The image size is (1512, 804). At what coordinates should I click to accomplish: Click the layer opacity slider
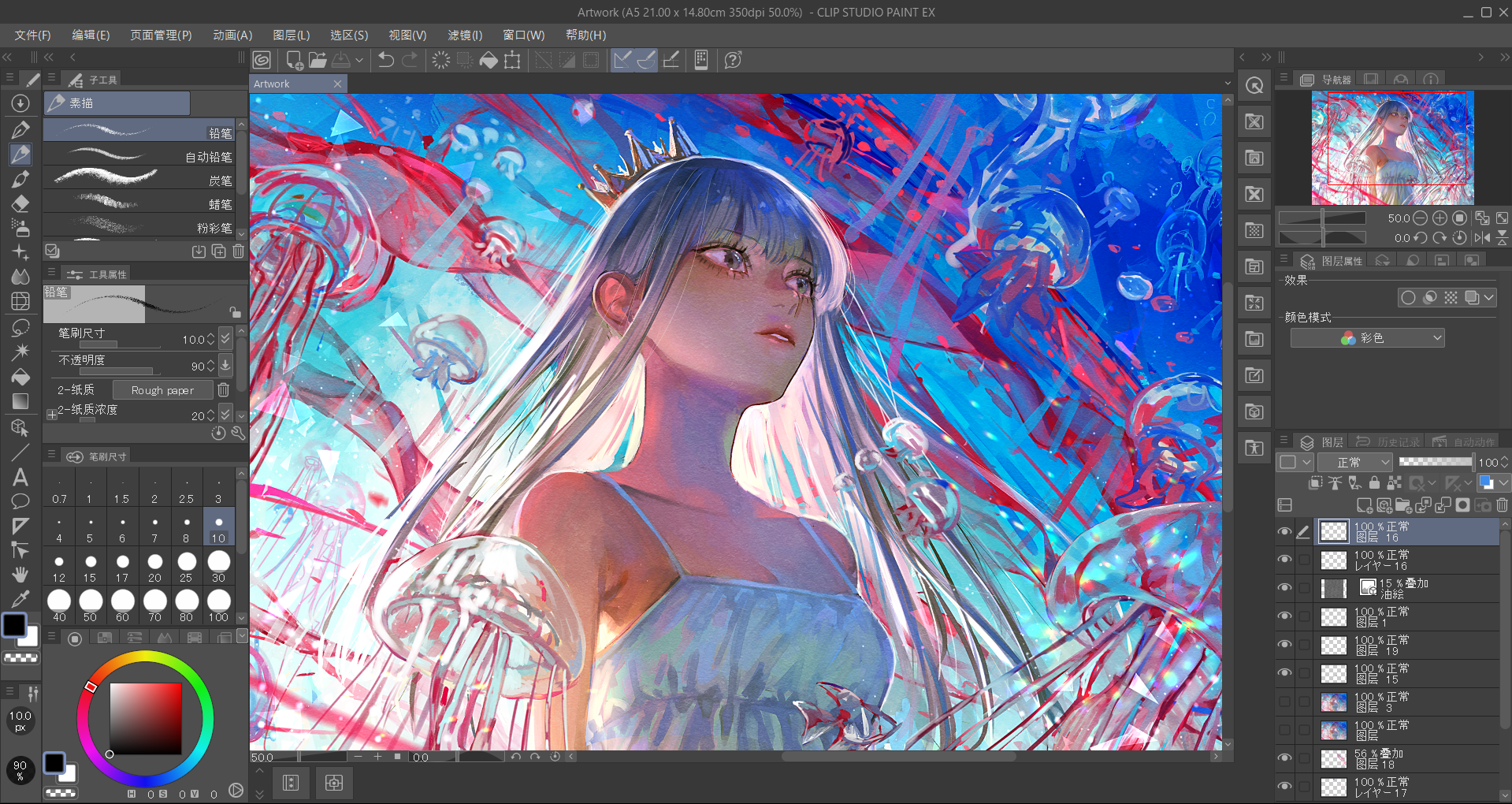click(1435, 462)
